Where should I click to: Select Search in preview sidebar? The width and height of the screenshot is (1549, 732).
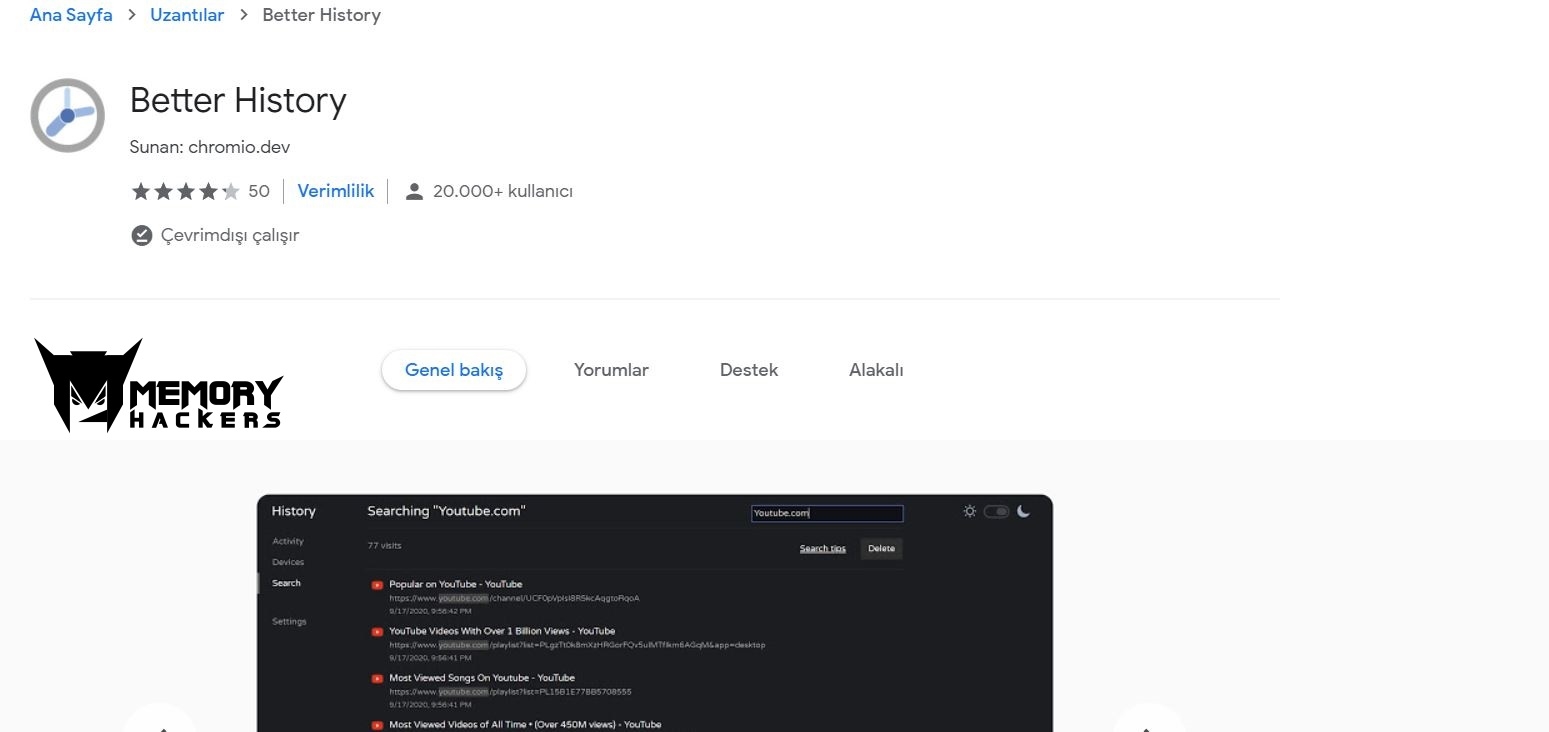(x=286, y=583)
